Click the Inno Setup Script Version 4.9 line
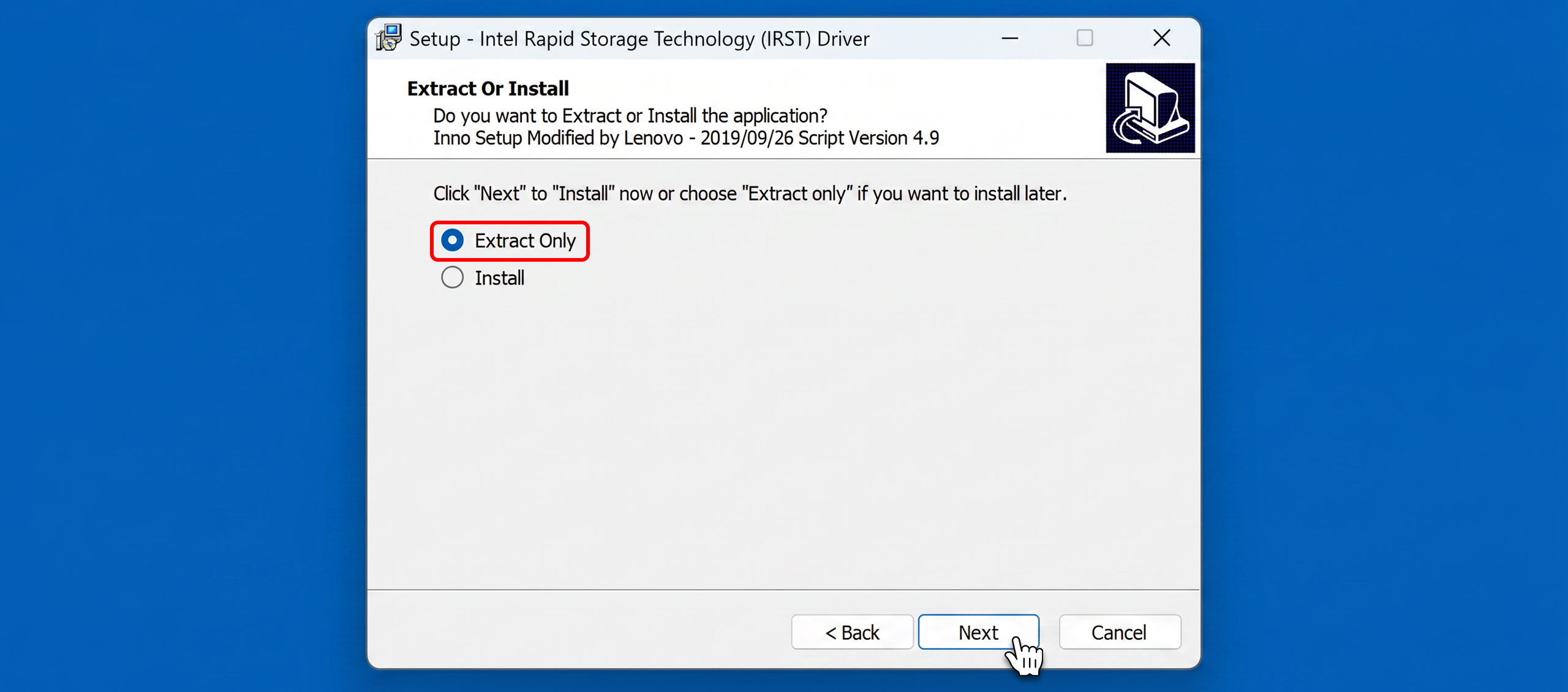Screen dimensions: 1568x692 click(686, 138)
